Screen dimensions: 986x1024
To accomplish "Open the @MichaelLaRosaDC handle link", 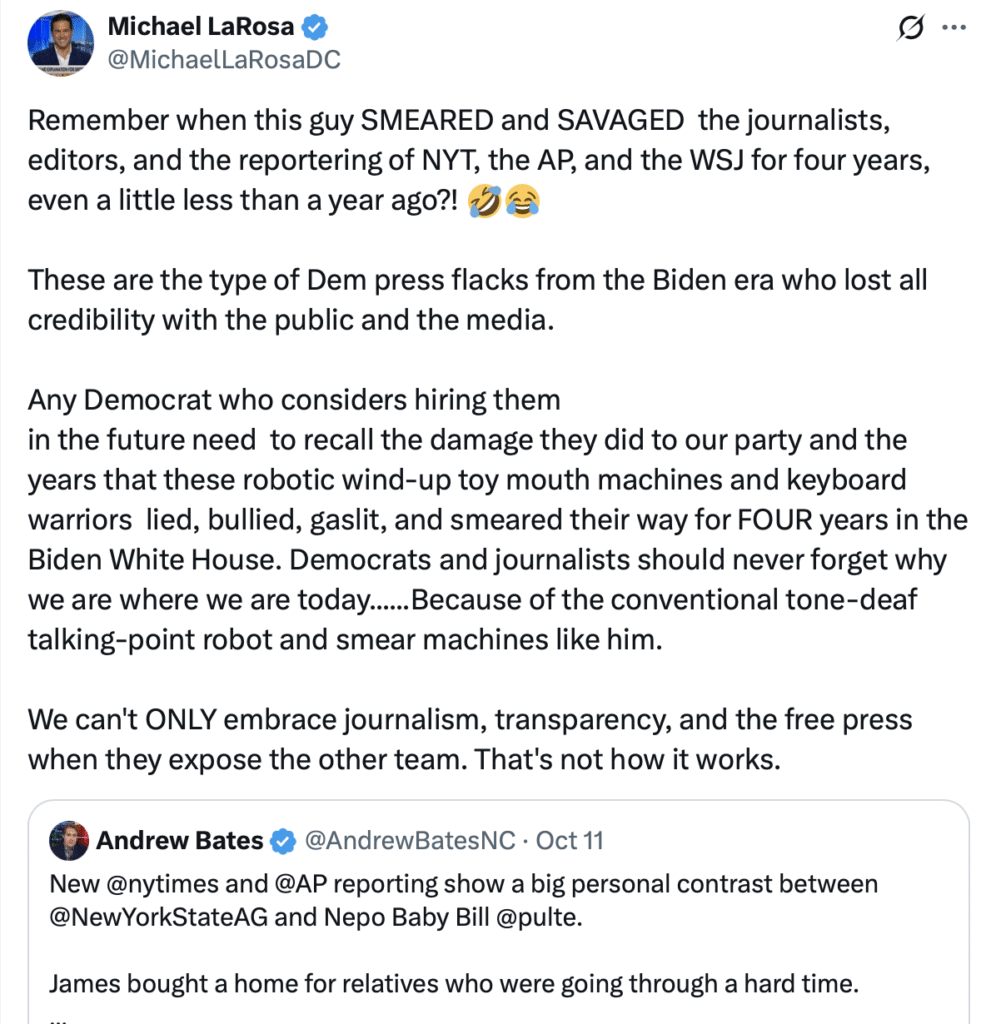I will coord(224,60).
